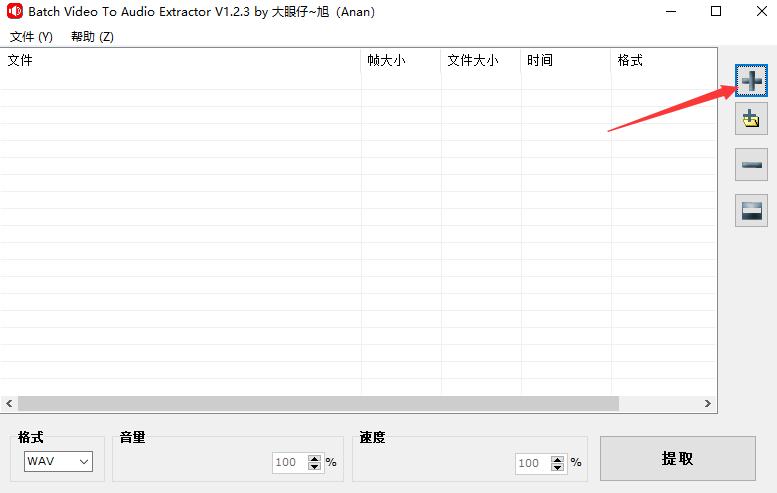The image size is (777, 493).
Task: Click the 提取 extract button
Action: [677, 458]
